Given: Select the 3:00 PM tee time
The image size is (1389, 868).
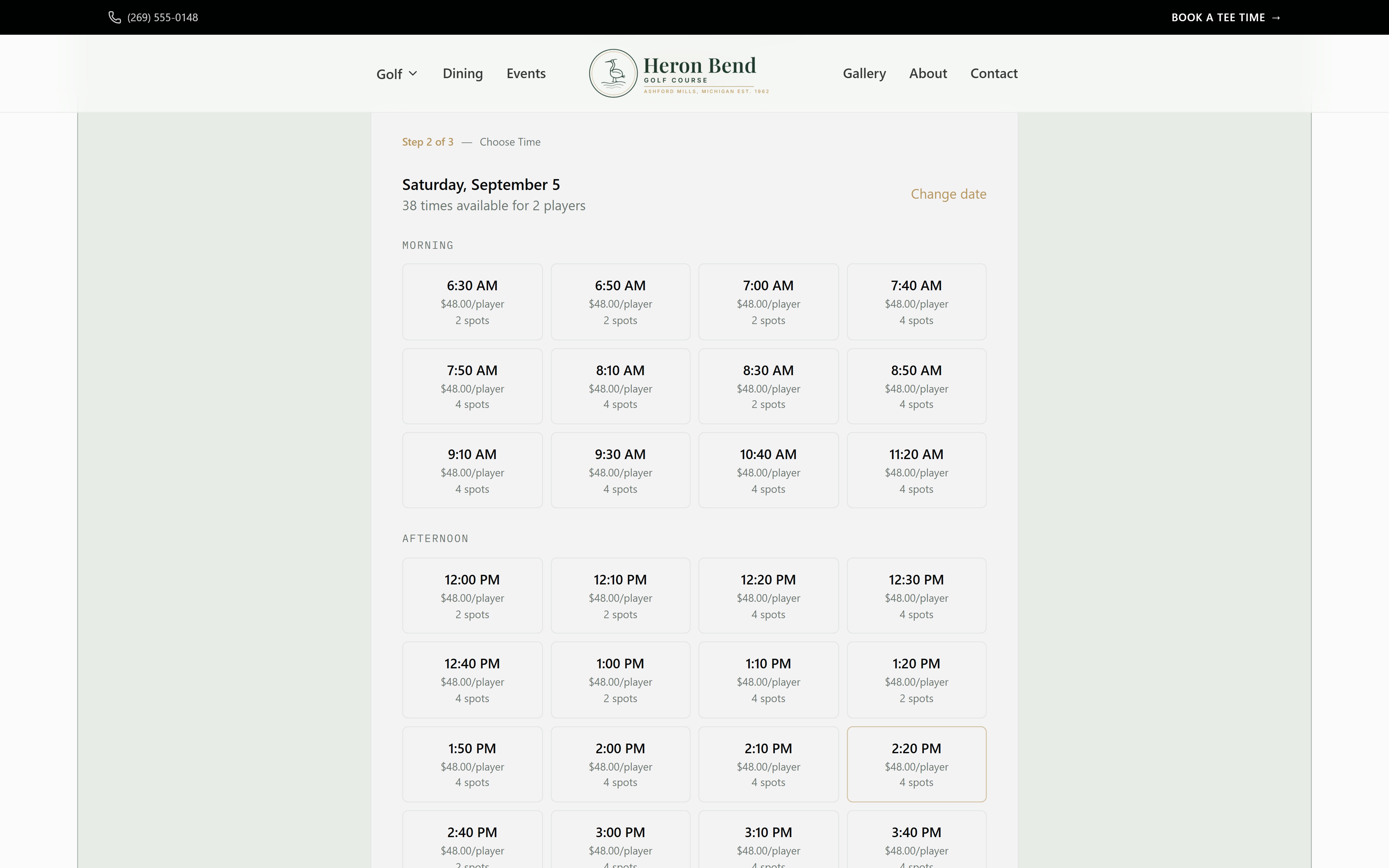Looking at the screenshot, I should click(621, 840).
